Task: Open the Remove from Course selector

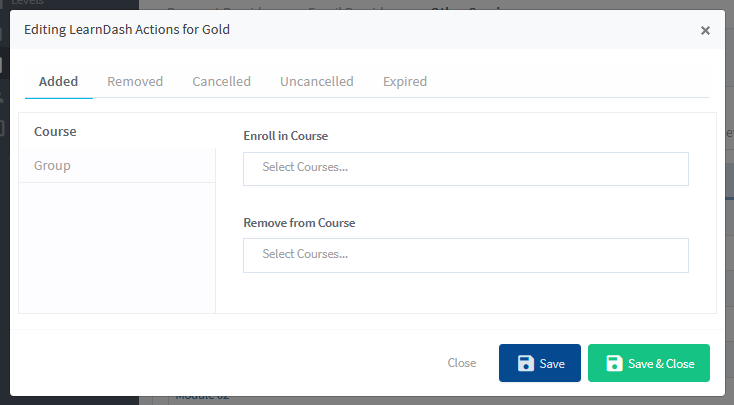Action: (466, 255)
